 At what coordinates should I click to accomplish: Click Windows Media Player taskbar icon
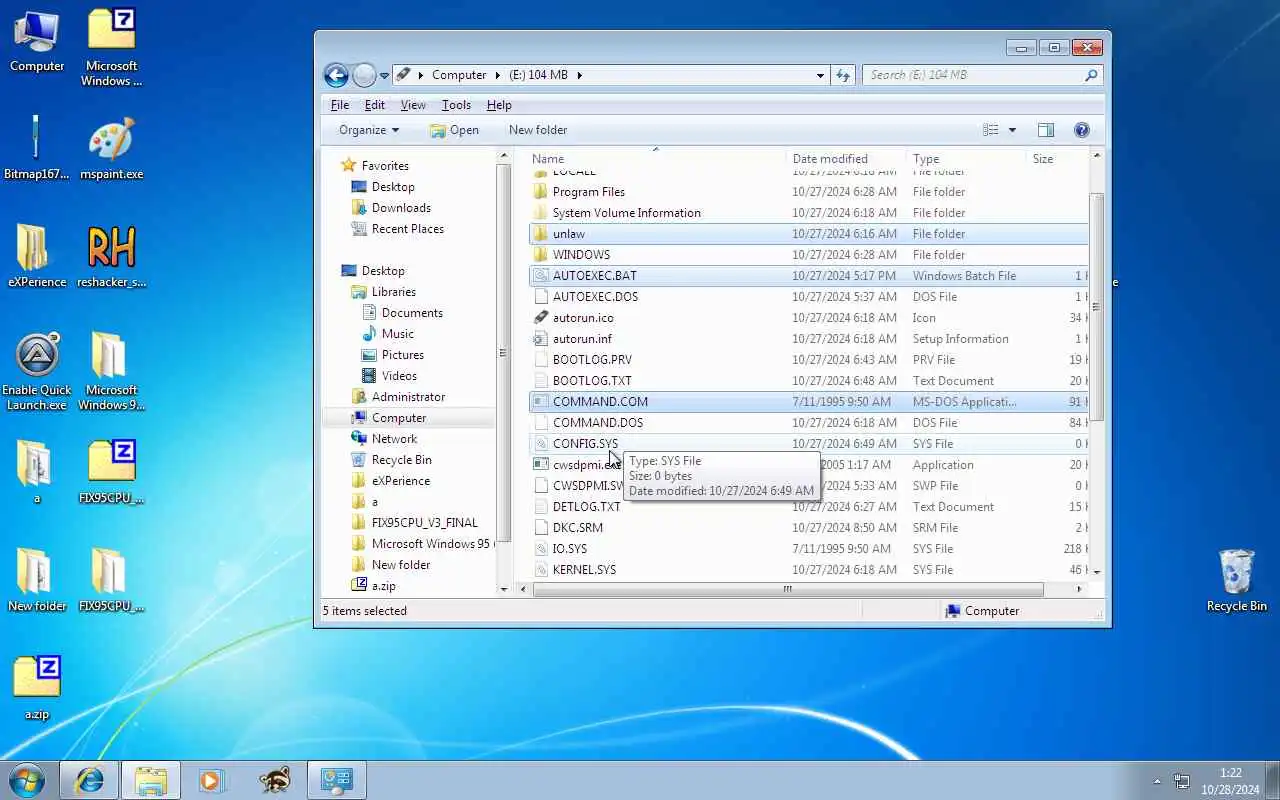(211, 780)
